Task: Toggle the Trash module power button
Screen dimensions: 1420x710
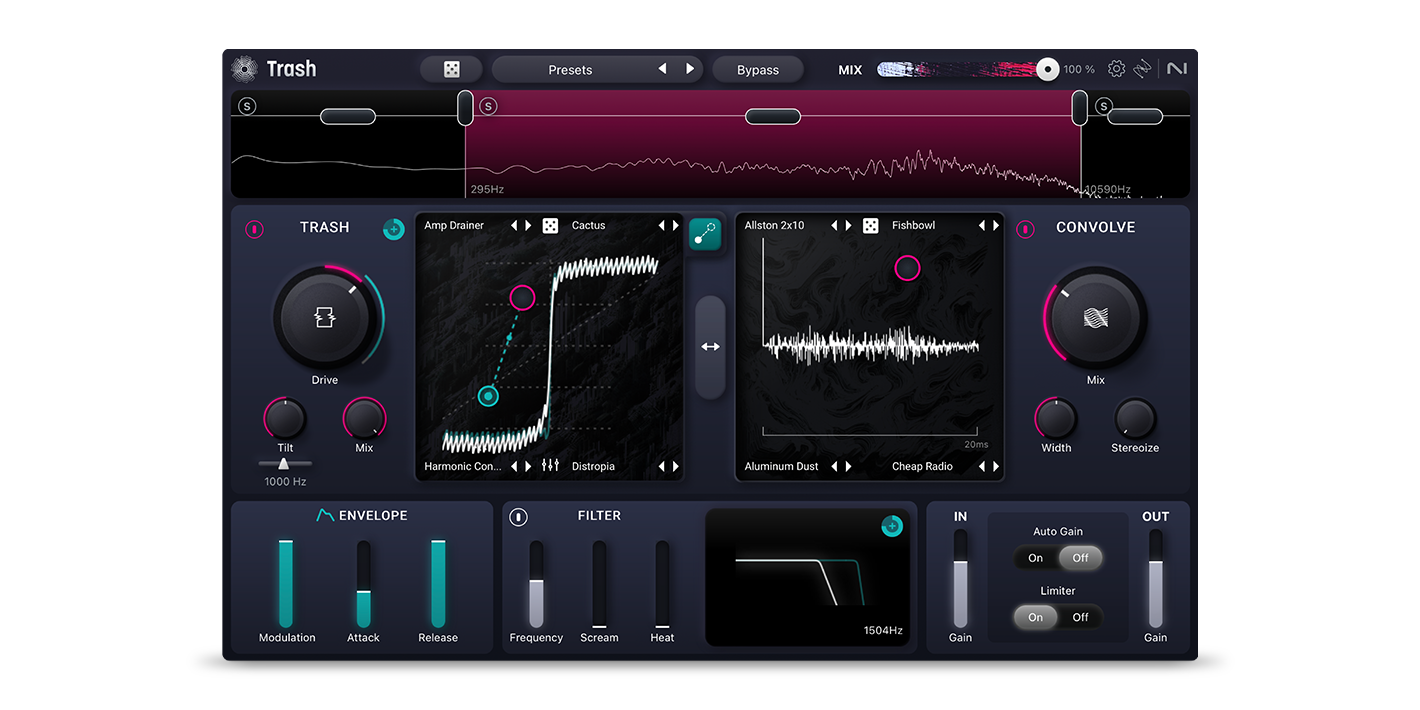Action: coord(254,229)
